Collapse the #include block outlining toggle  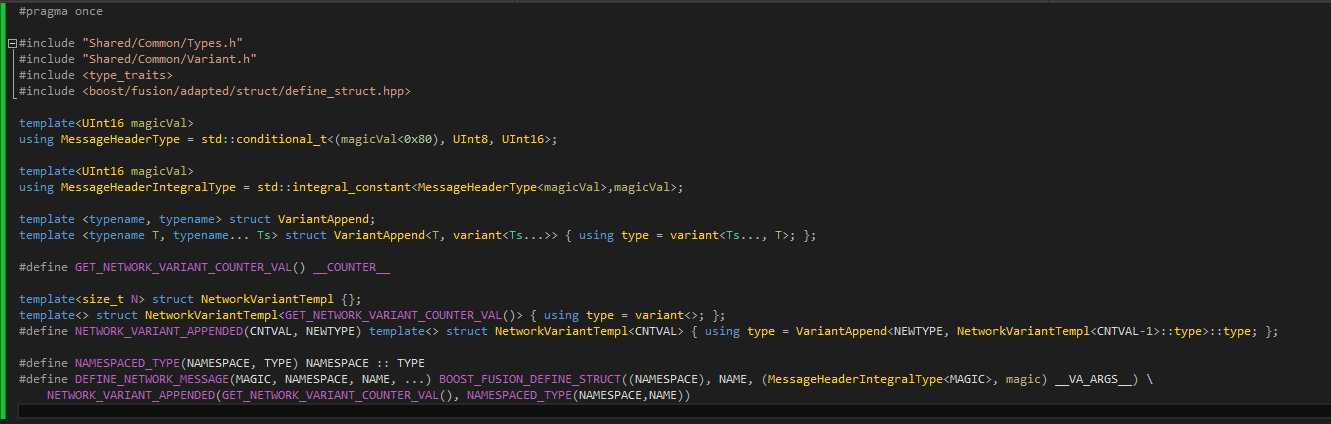(x=11, y=43)
